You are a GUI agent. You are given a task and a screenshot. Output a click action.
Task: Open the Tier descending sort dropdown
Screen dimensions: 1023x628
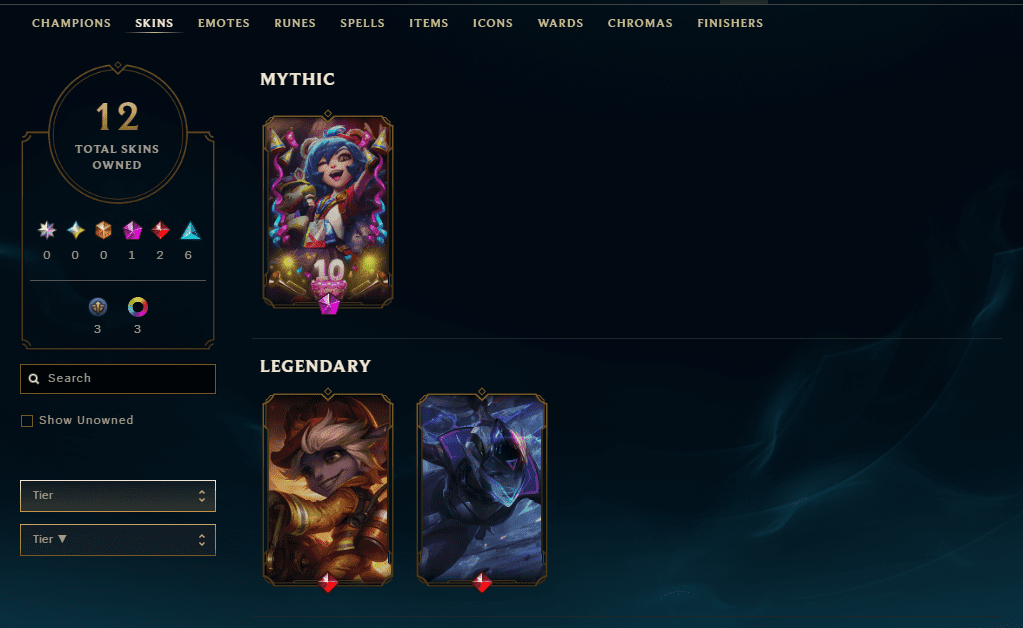117,540
